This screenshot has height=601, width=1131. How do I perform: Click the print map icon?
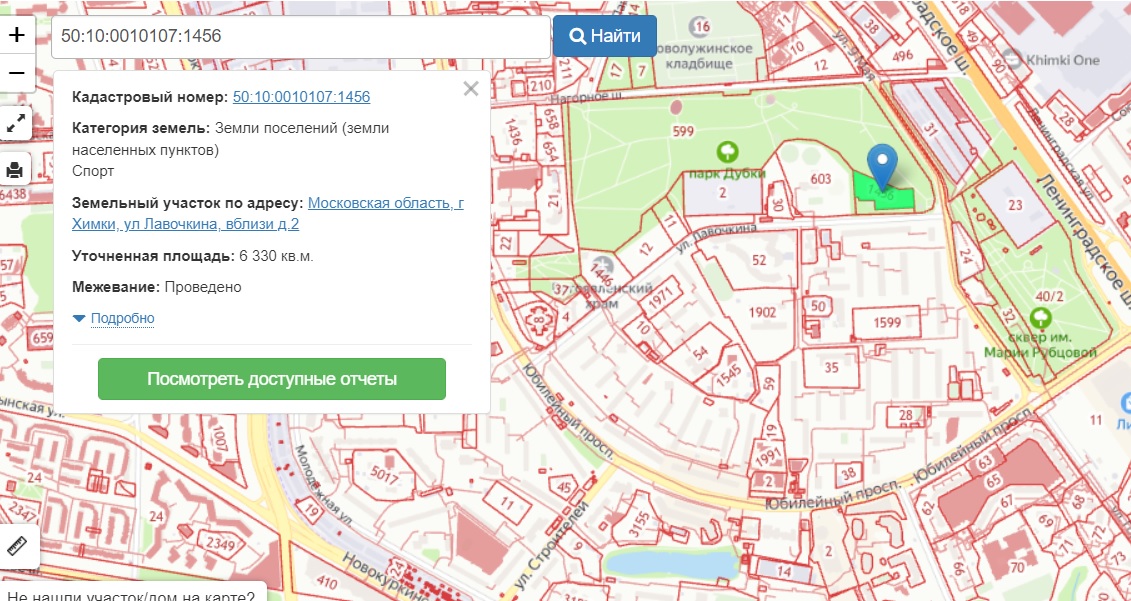point(15,169)
